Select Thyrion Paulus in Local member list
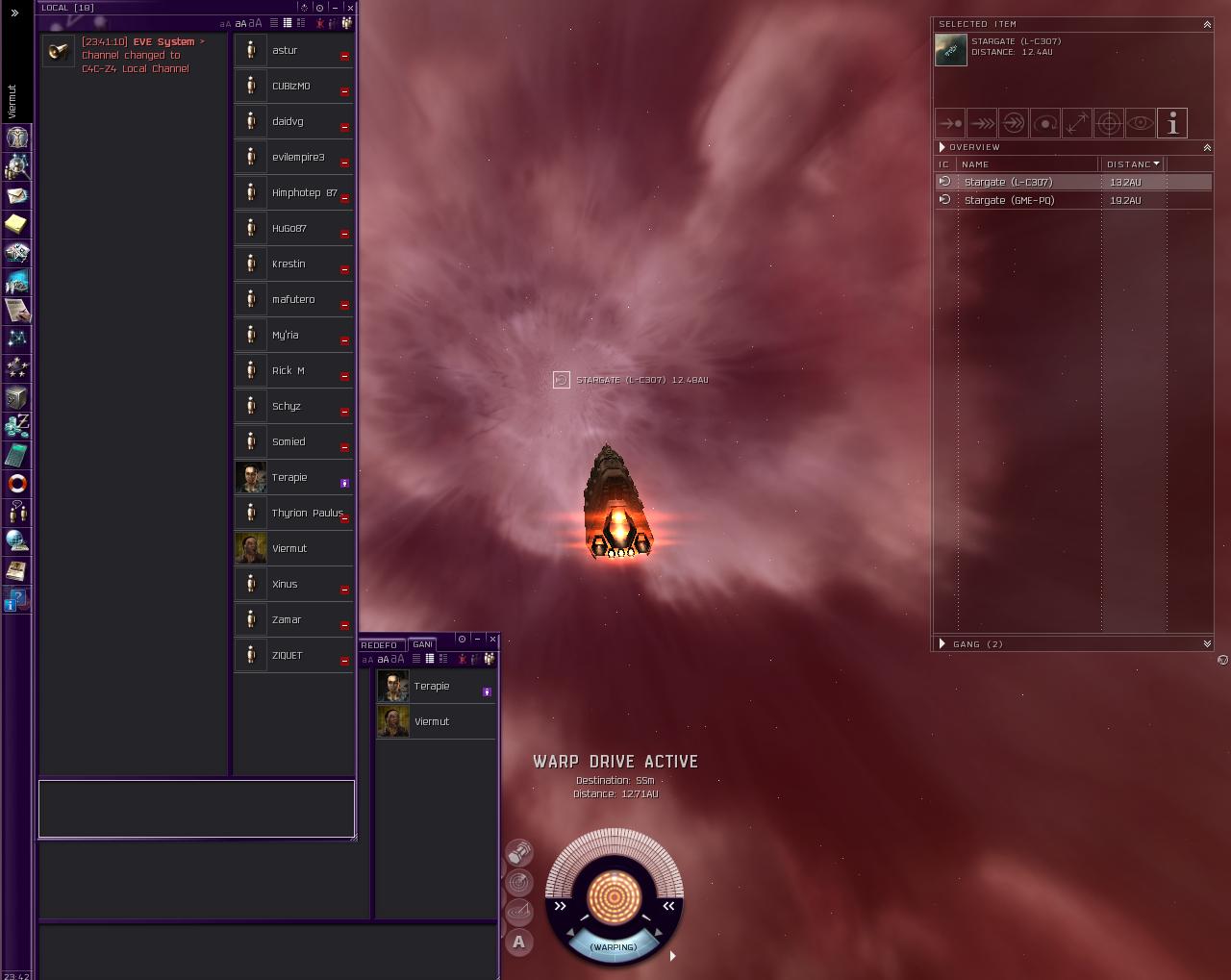This screenshot has width=1231, height=980. click(294, 513)
